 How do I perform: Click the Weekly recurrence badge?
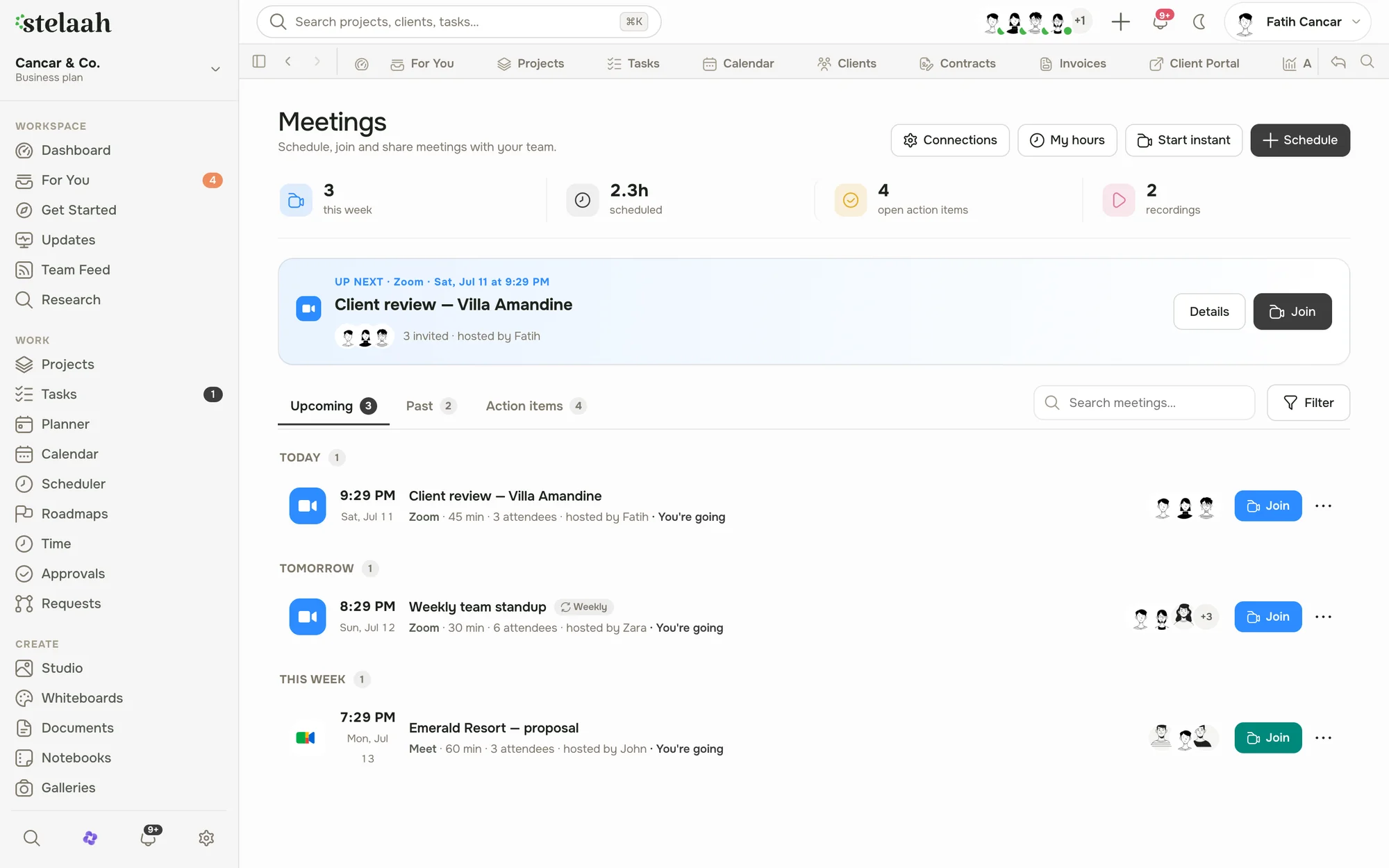pos(584,607)
